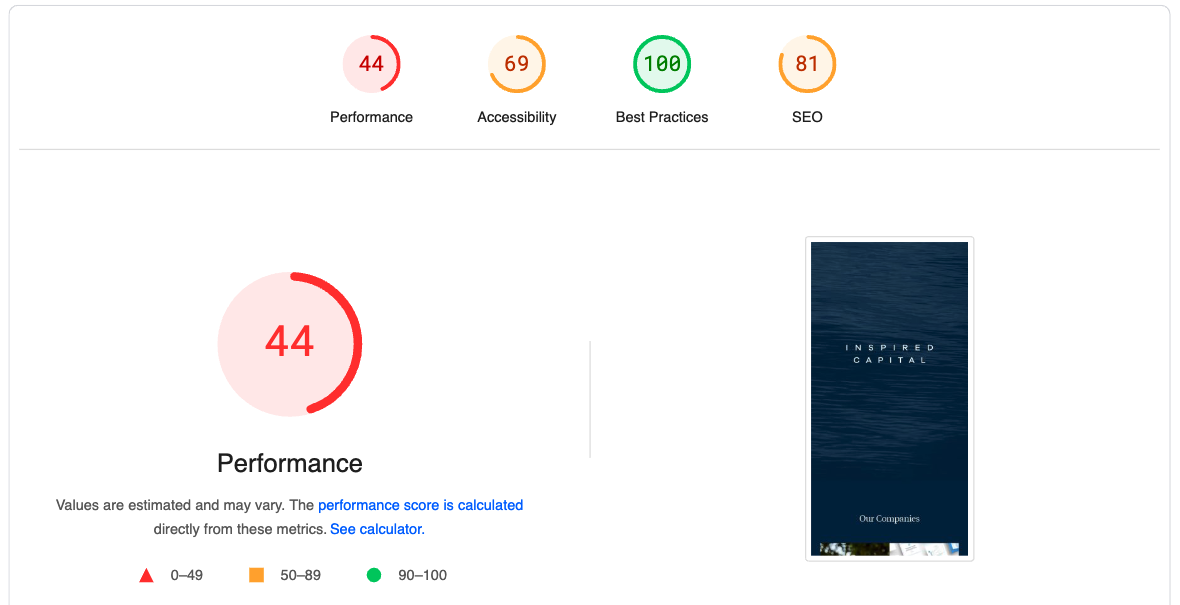Click the Performance score gauge showing 44

click(x=371, y=64)
